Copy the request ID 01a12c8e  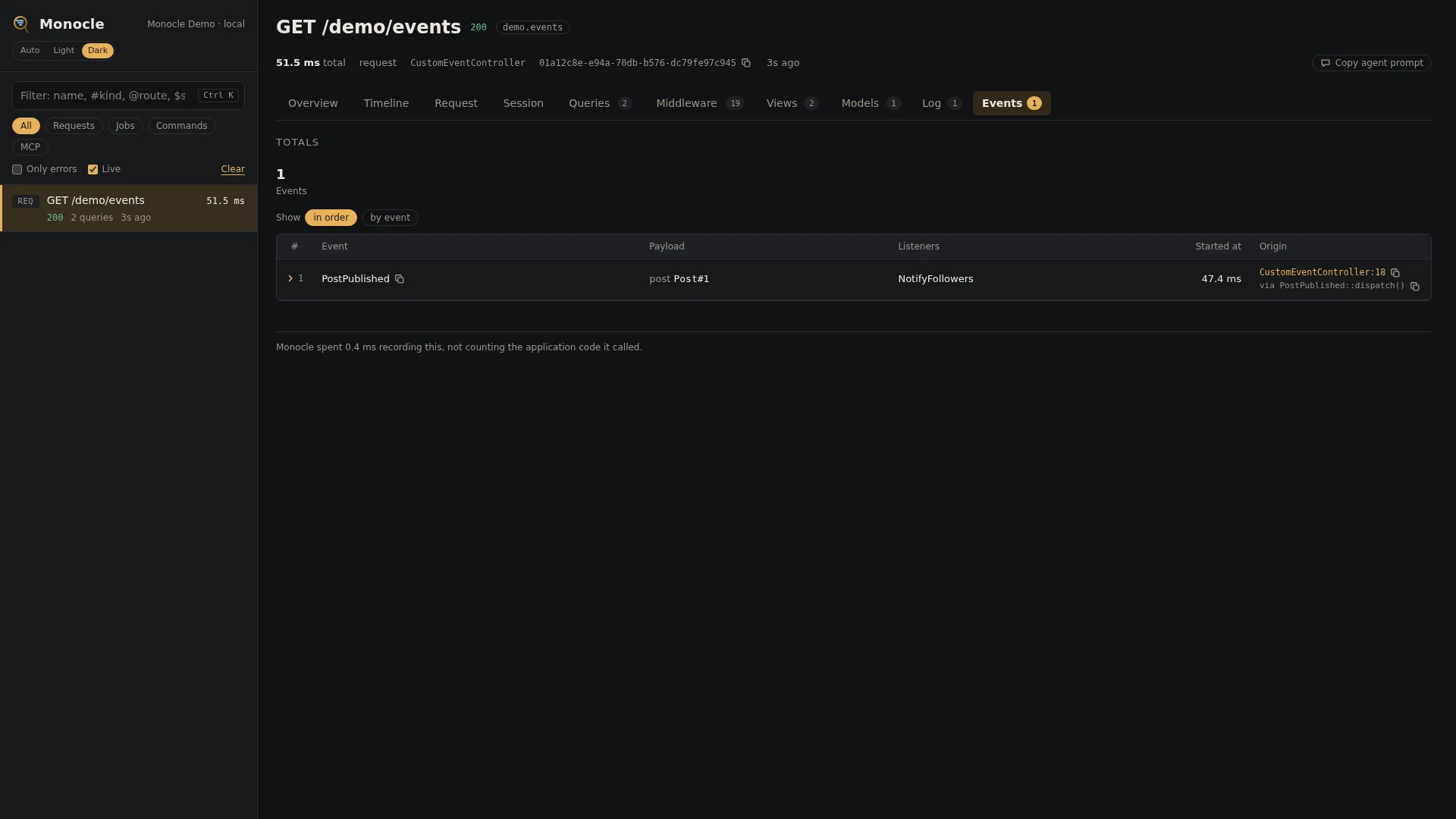tap(746, 63)
